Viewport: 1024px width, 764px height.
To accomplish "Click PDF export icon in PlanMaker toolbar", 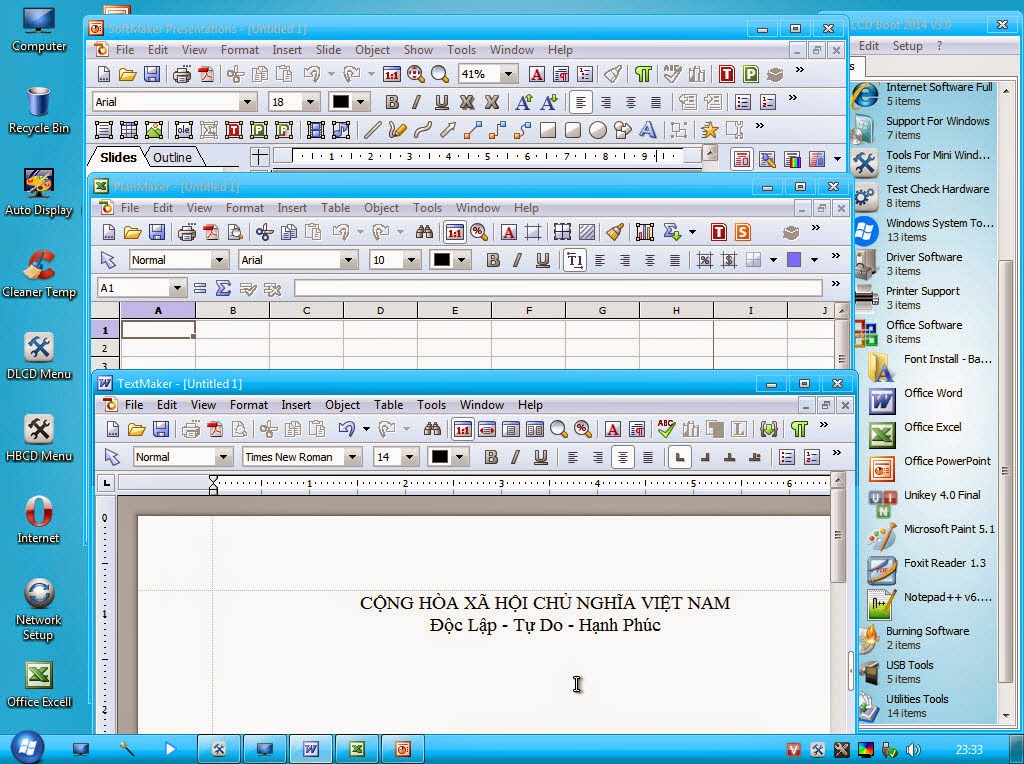I will pos(210,232).
